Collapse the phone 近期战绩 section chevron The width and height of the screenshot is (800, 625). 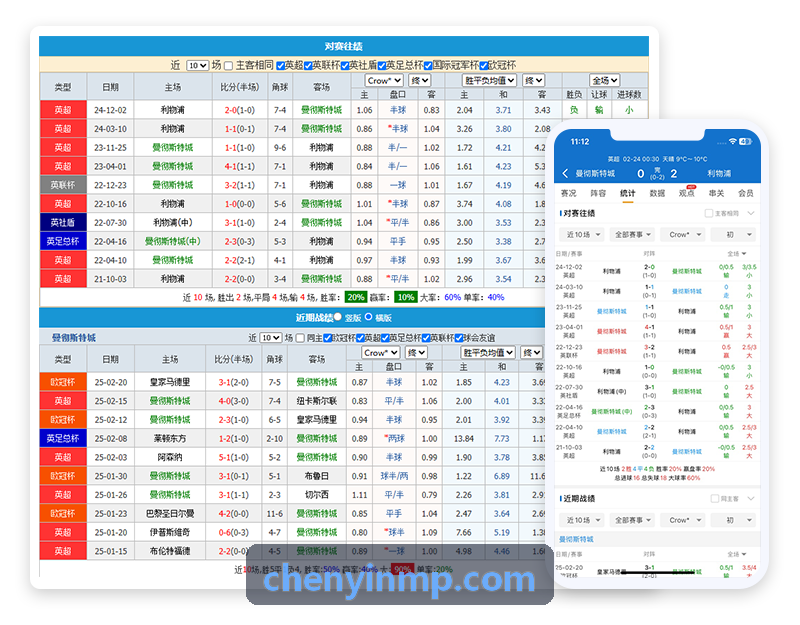click(751, 498)
